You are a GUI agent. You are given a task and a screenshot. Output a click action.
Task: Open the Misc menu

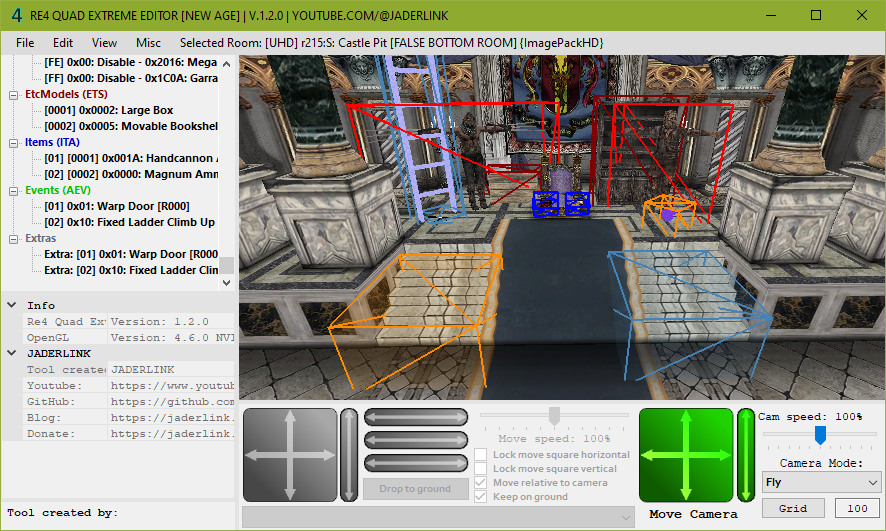[148, 43]
